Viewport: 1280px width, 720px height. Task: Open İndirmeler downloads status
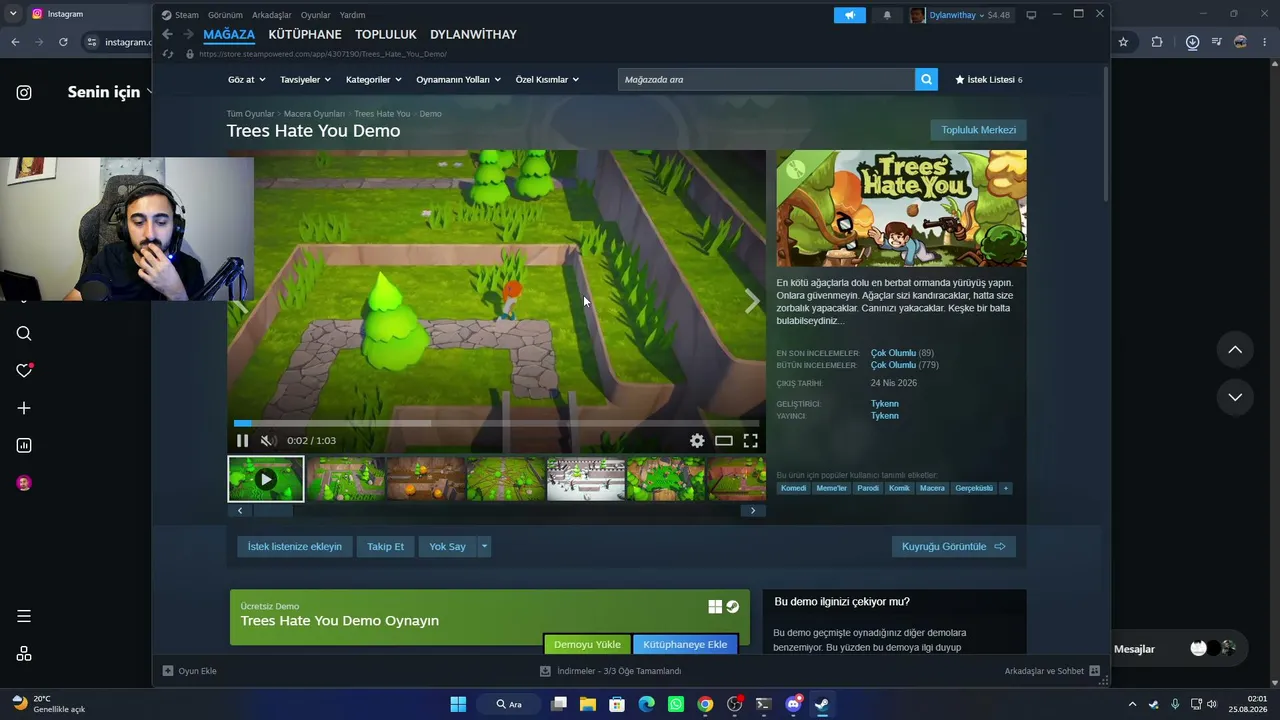pyautogui.click(x=610, y=671)
